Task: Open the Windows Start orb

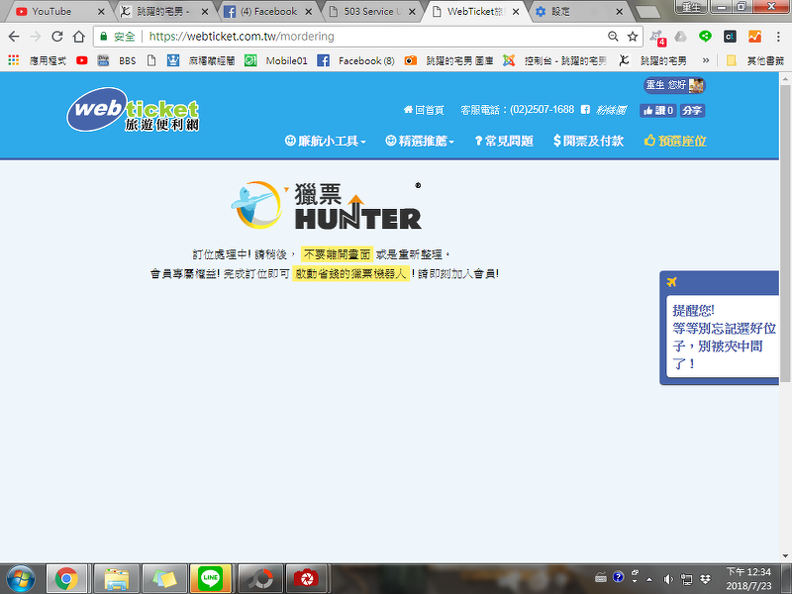Action: pyautogui.click(x=21, y=578)
